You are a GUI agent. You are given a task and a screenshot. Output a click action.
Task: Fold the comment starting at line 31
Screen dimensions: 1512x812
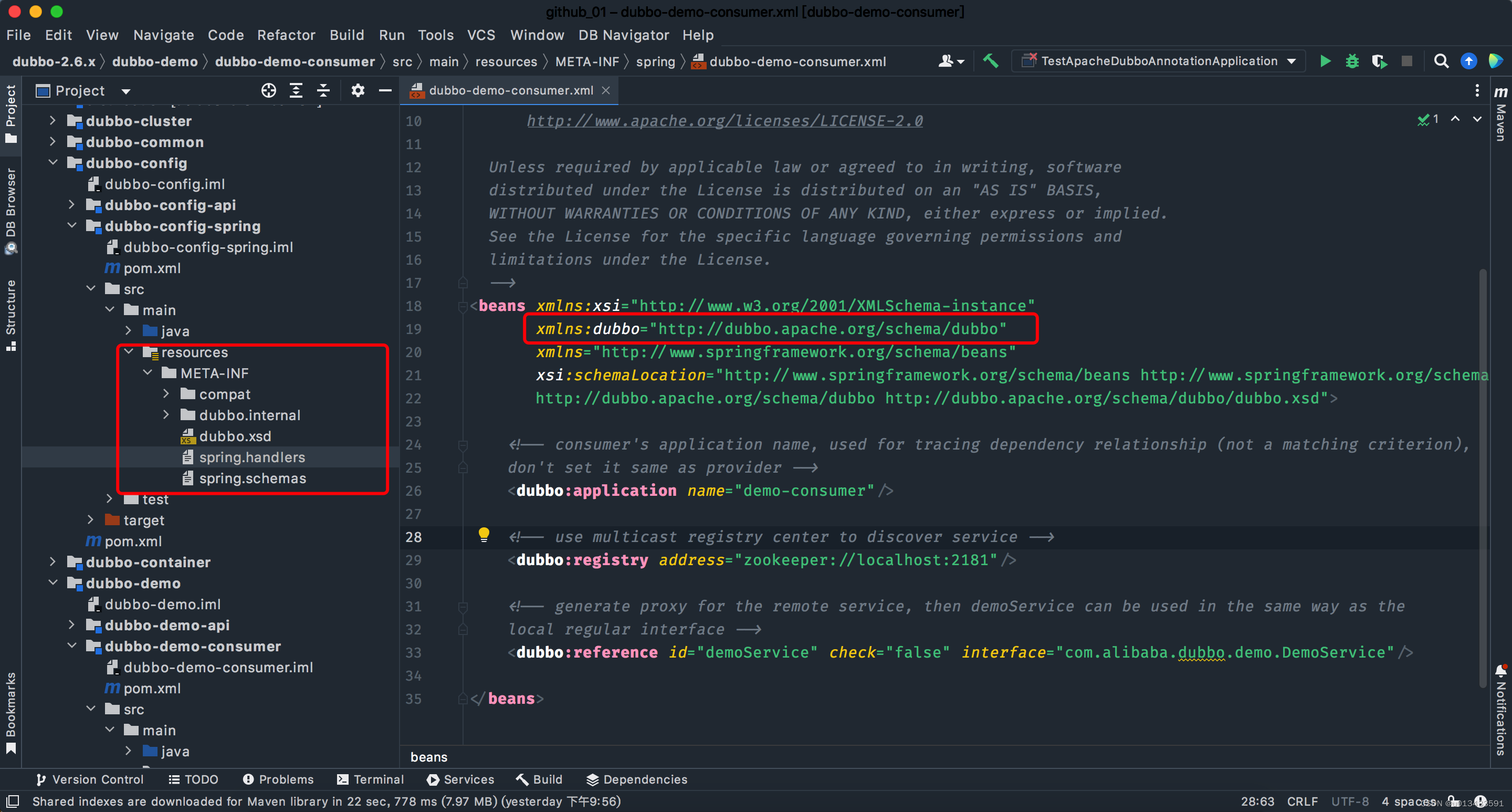(463, 607)
